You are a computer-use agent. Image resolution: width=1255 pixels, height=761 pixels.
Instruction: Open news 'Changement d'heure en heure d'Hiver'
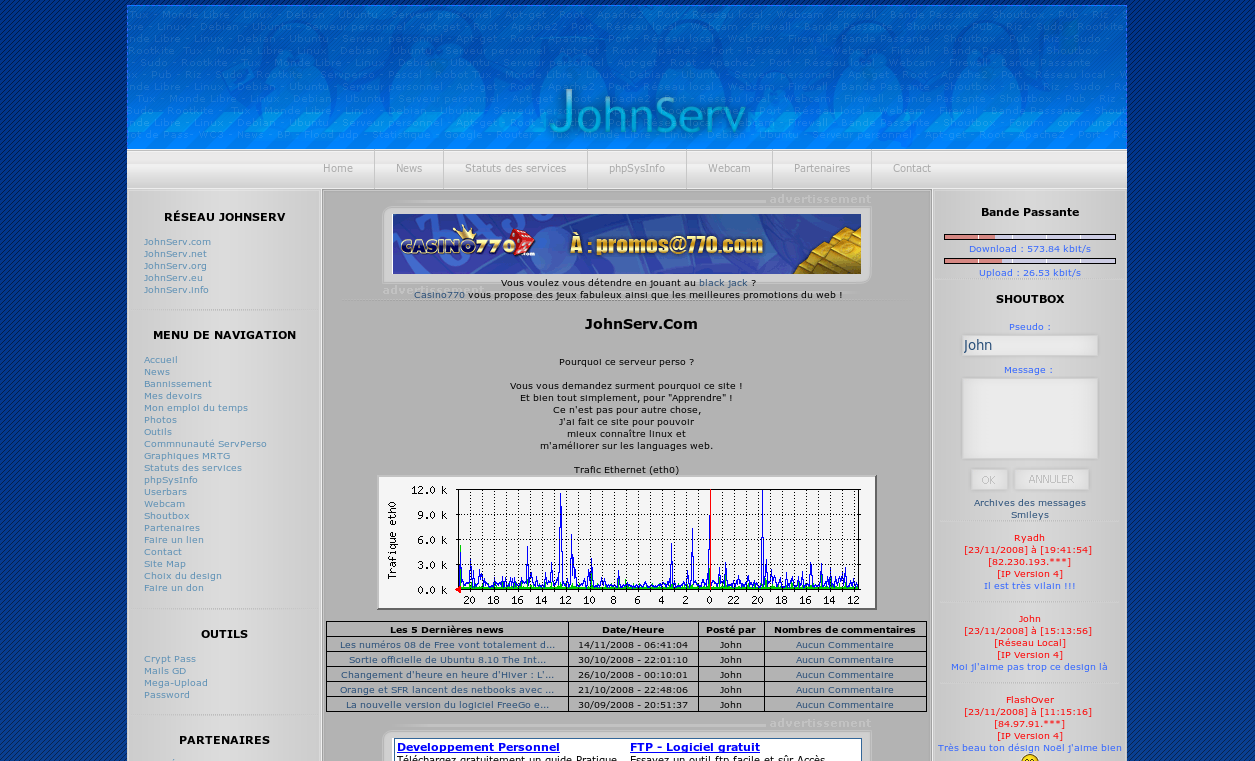pyautogui.click(x=447, y=675)
